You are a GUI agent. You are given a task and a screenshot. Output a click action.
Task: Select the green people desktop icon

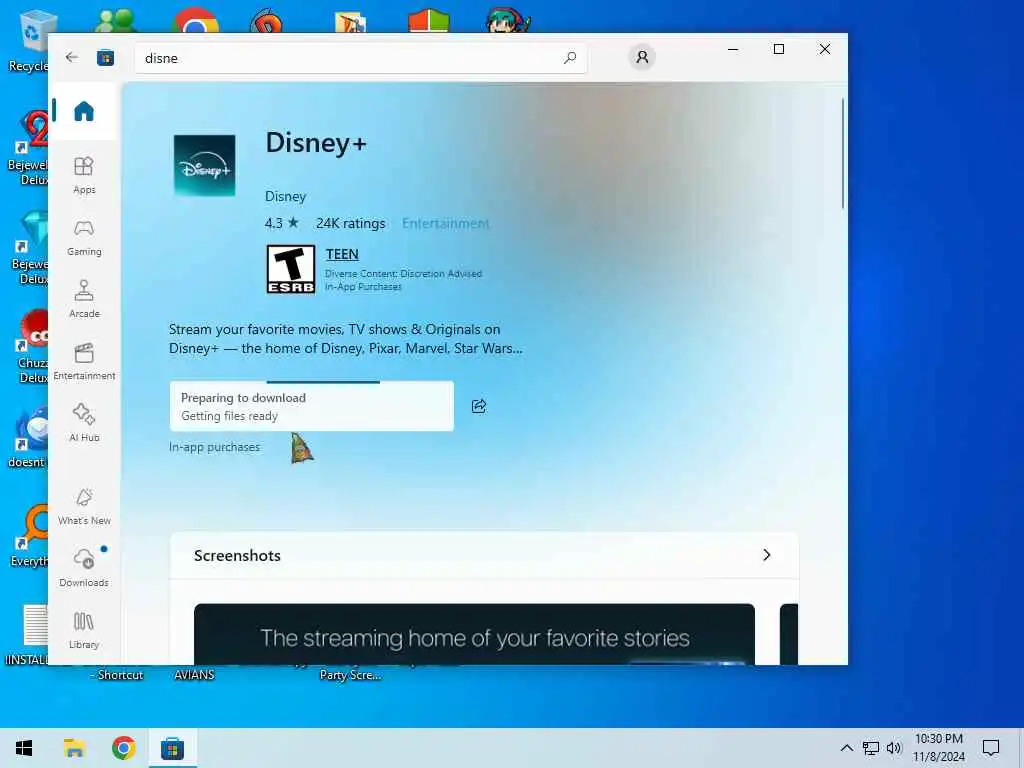coord(115,21)
